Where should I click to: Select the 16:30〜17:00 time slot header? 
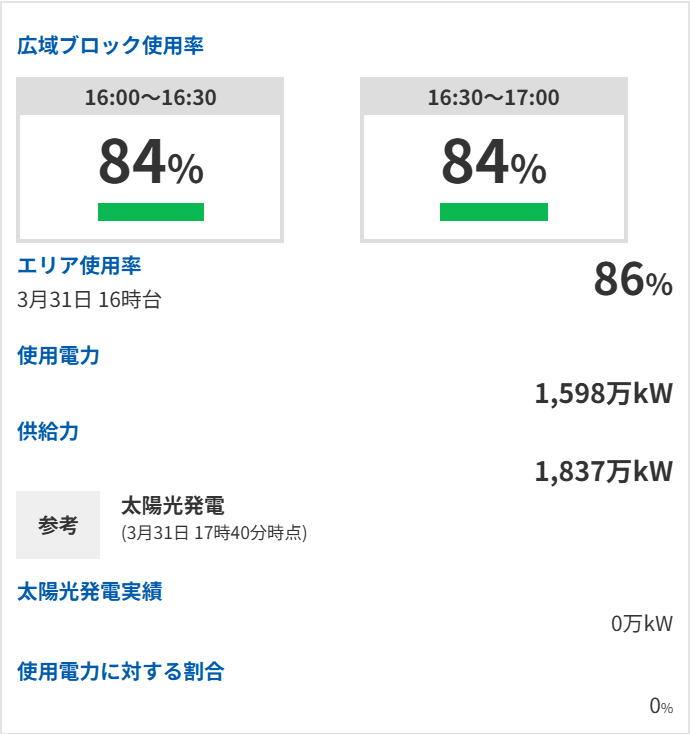[x=494, y=97]
